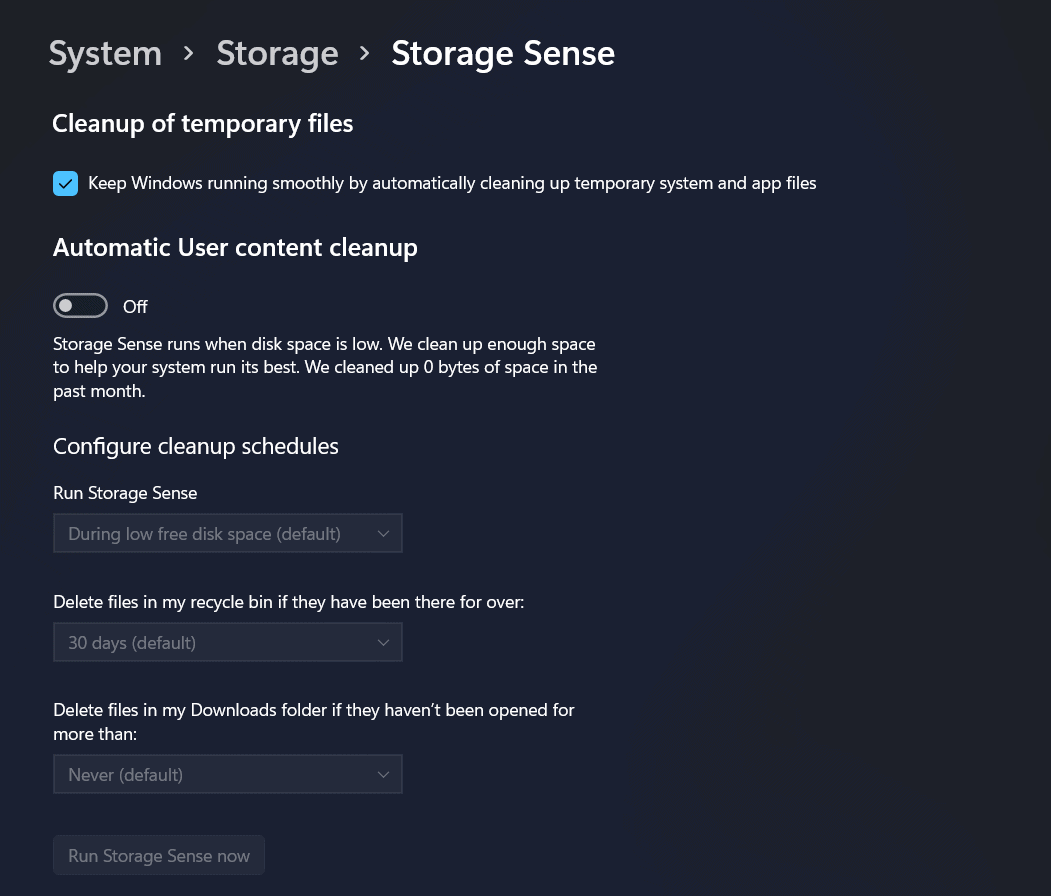
Task: Uncheck the temporary files cleanup checkbox
Action: click(x=66, y=184)
